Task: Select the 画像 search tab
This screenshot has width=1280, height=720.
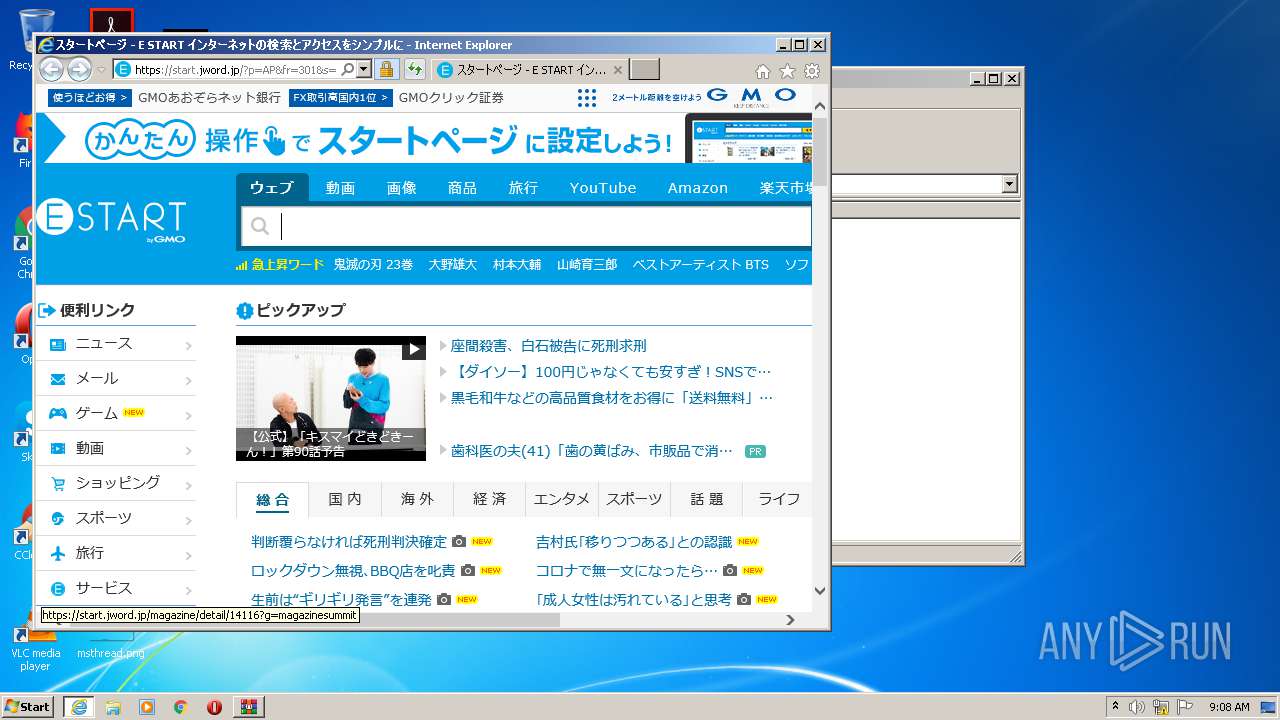Action: click(401, 187)
